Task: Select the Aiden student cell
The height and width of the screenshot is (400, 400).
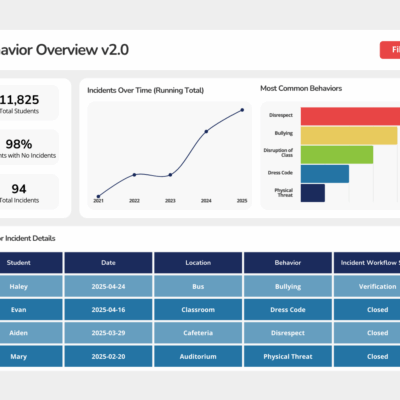Action: [x=31, y=333]
